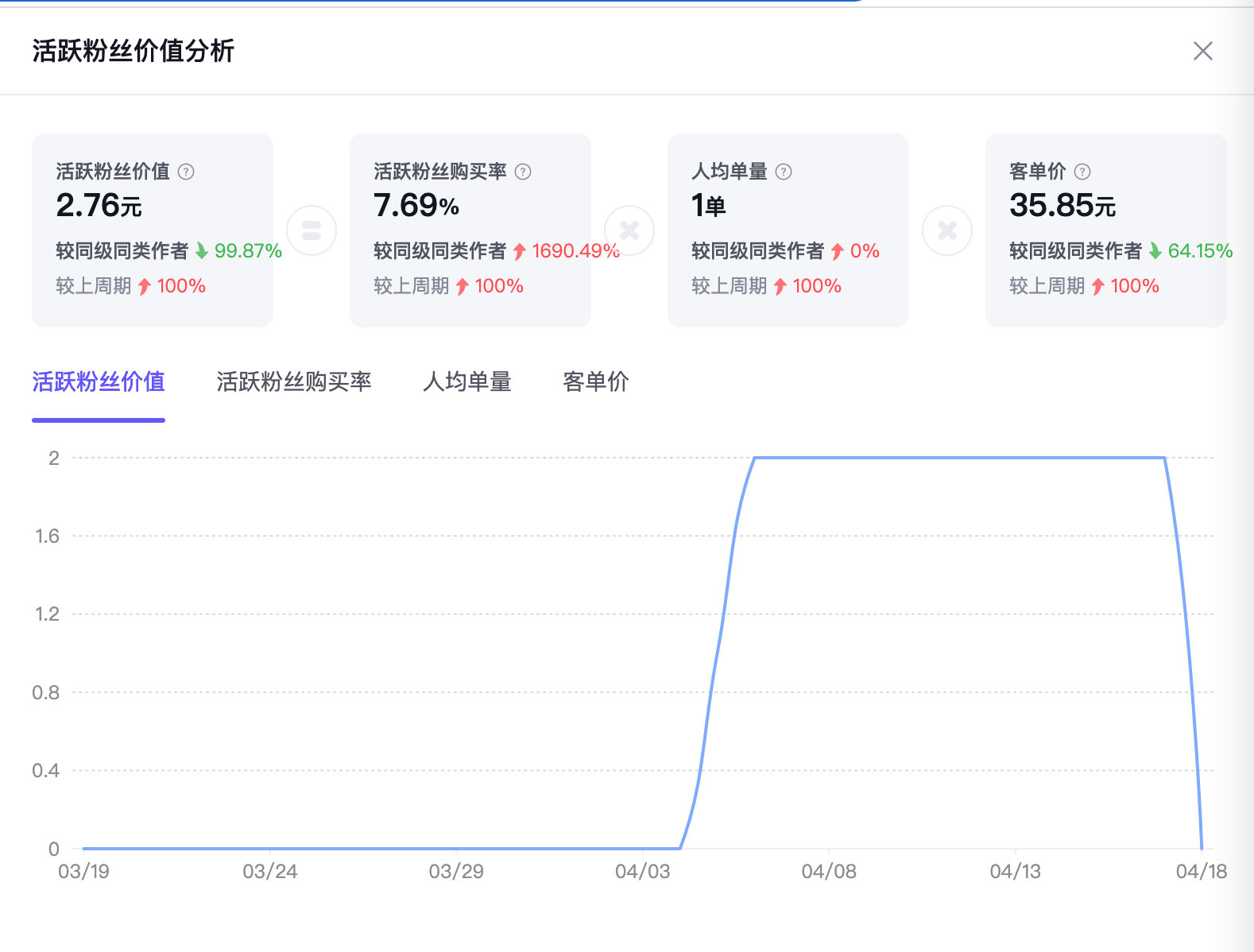This screenshot has width=1254, height=952.
Task: Click the 04/08 date on chart axis
Action: [829, 872]
